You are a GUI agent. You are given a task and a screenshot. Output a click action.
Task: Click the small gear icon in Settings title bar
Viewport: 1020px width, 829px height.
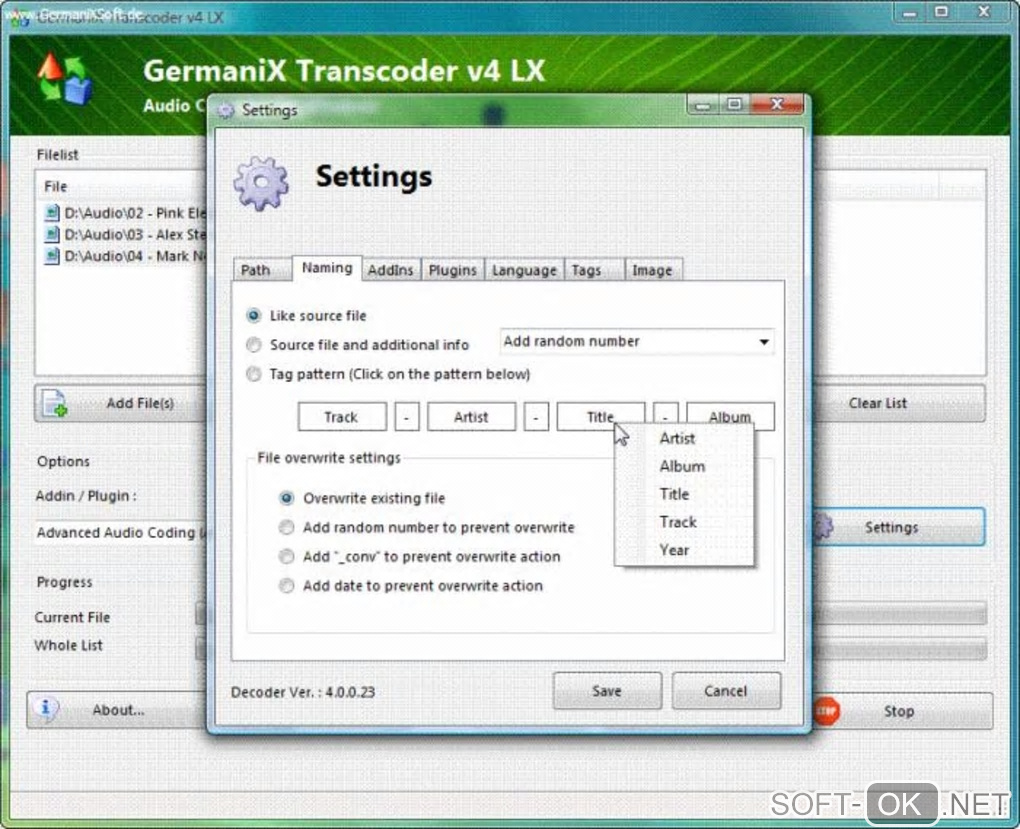225,111
